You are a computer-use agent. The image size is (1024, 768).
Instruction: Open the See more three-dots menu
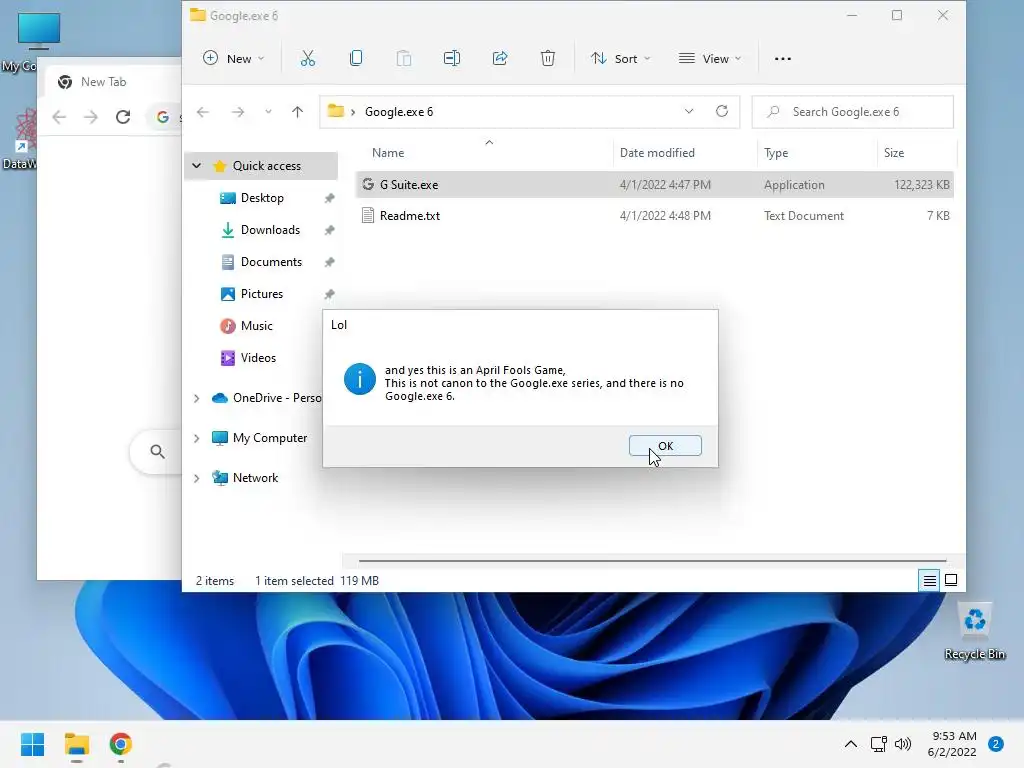click(782, 59)
